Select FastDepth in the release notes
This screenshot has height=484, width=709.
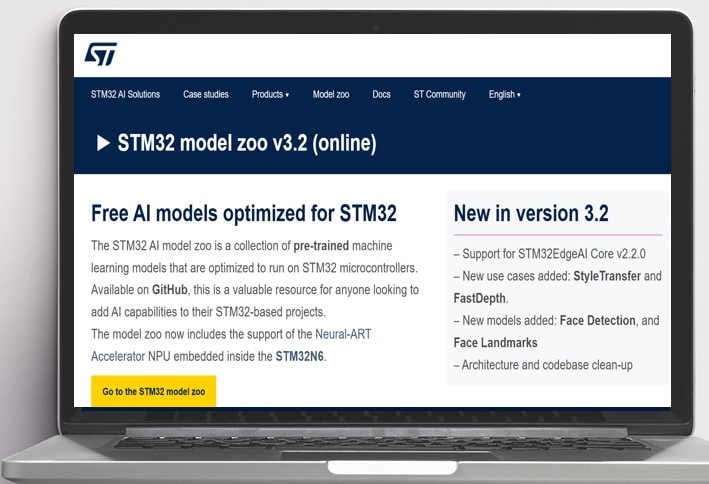[x=480, y=298]
